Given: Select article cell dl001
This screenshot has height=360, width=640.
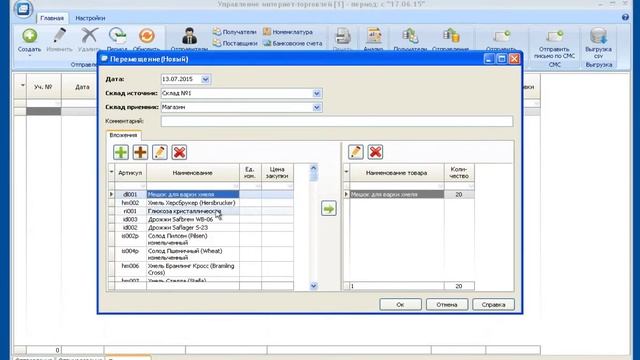Looking at the screenshot, I should point(130,195).
